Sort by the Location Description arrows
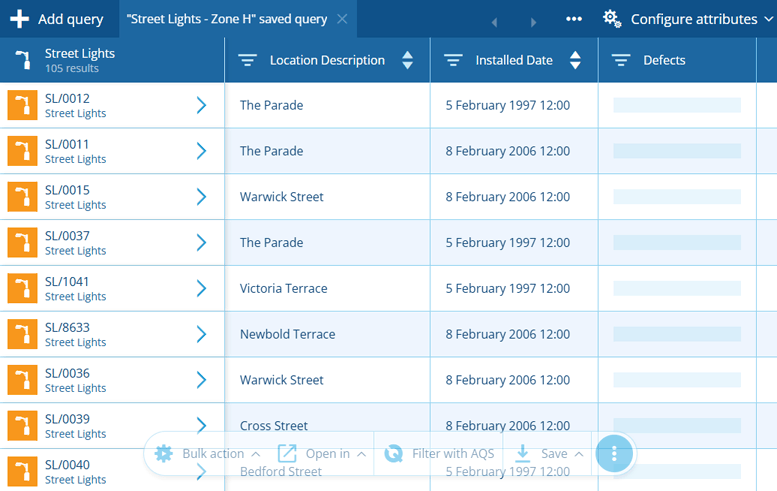The height and width of the screenshot is (491, 777). (x=407, y=60)
